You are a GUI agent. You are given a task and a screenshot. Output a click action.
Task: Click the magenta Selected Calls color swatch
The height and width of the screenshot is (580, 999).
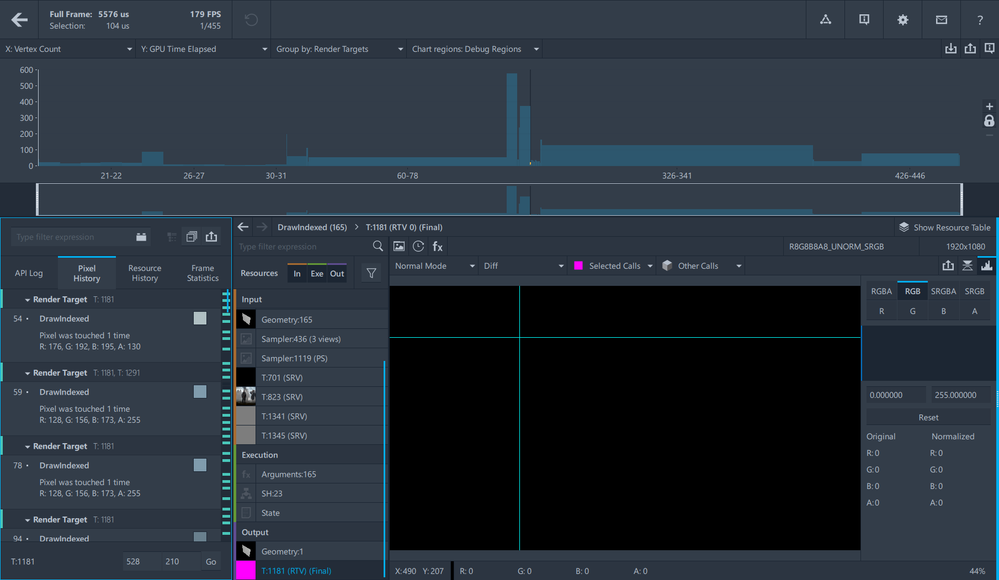579,266
